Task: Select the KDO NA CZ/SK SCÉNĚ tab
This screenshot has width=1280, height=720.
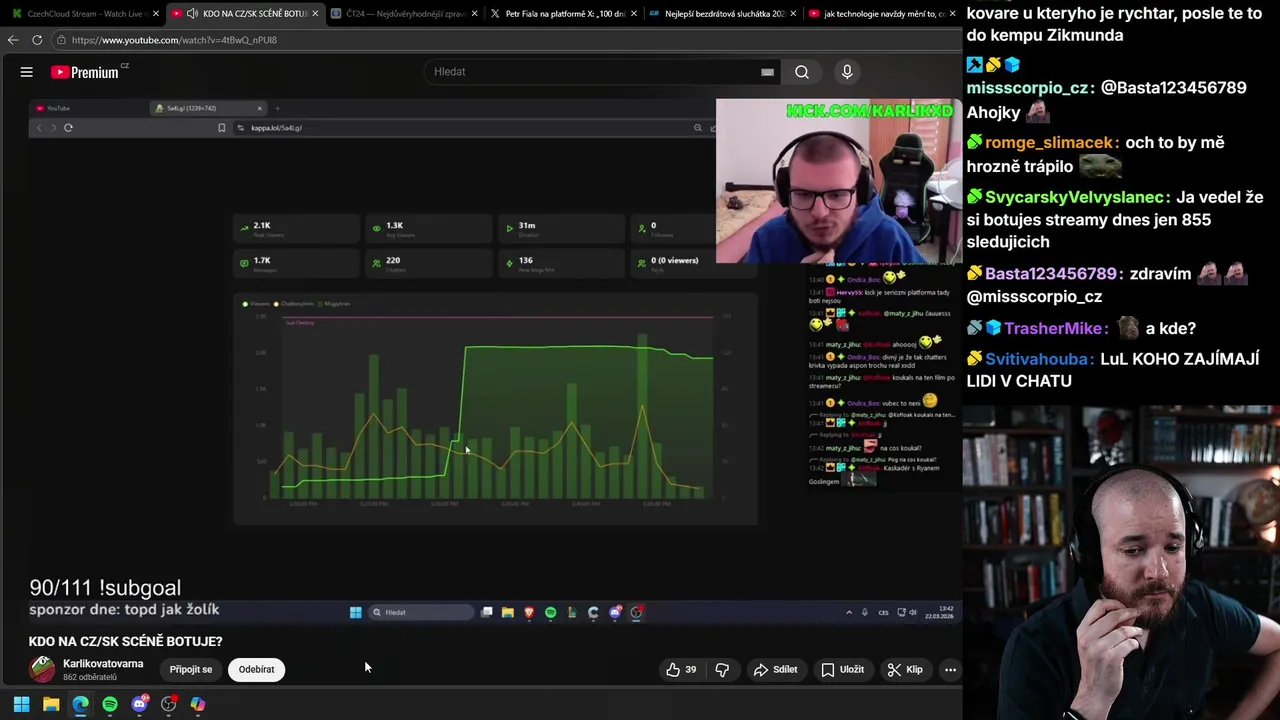Action: tap(244, 14)
